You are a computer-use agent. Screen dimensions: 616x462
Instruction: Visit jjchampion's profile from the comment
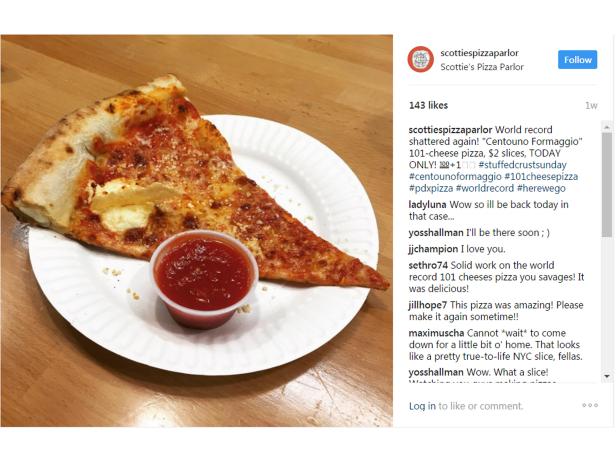433,249
